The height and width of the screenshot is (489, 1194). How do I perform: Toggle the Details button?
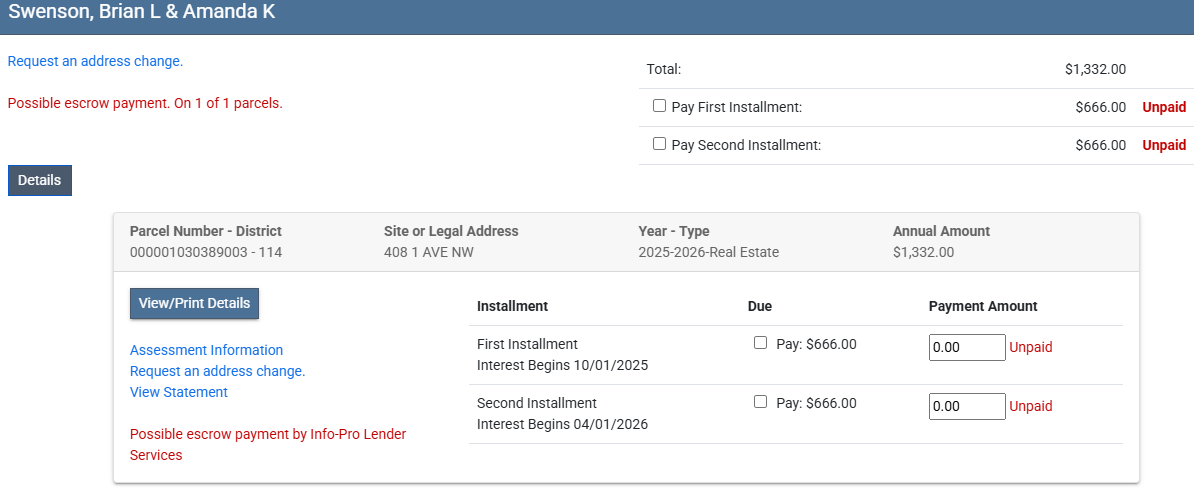coord(40,181)
